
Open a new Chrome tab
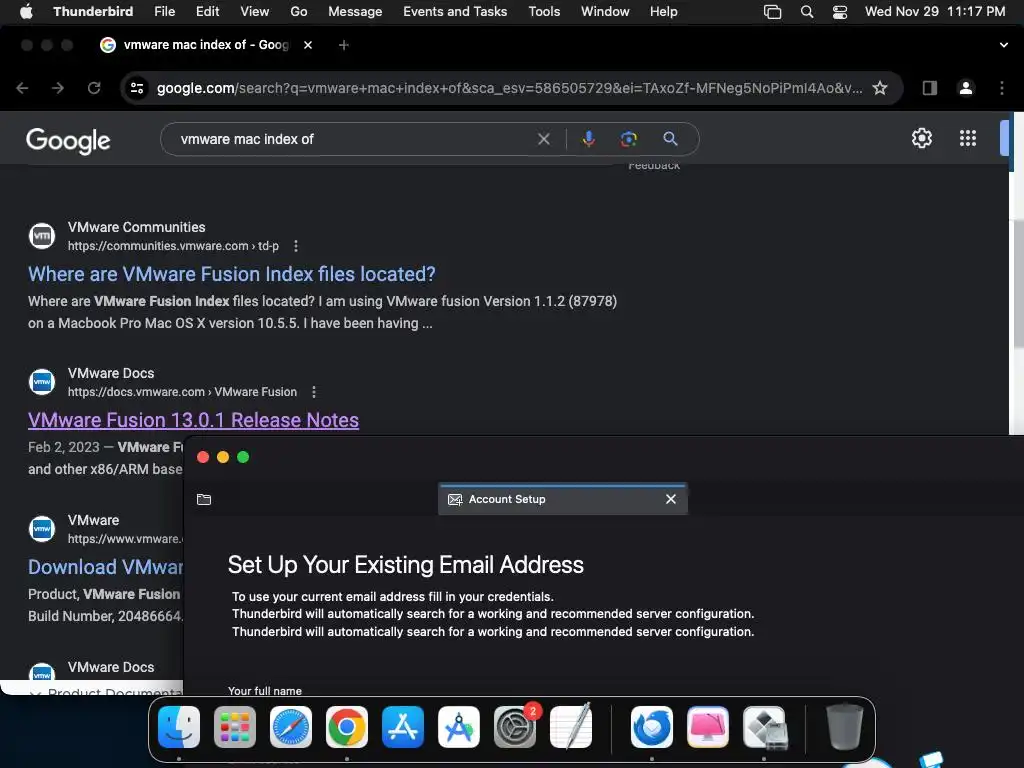pyautogui.click(x=344, y=45)
